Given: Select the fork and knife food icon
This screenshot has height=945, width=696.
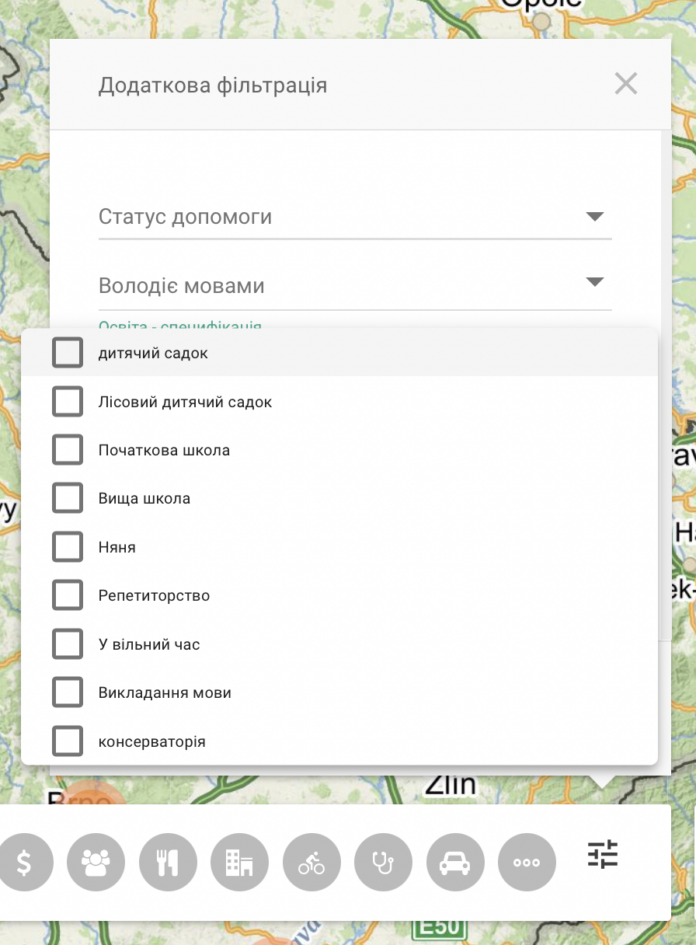Looking at the screenshot, I should (x=168, y=862).
